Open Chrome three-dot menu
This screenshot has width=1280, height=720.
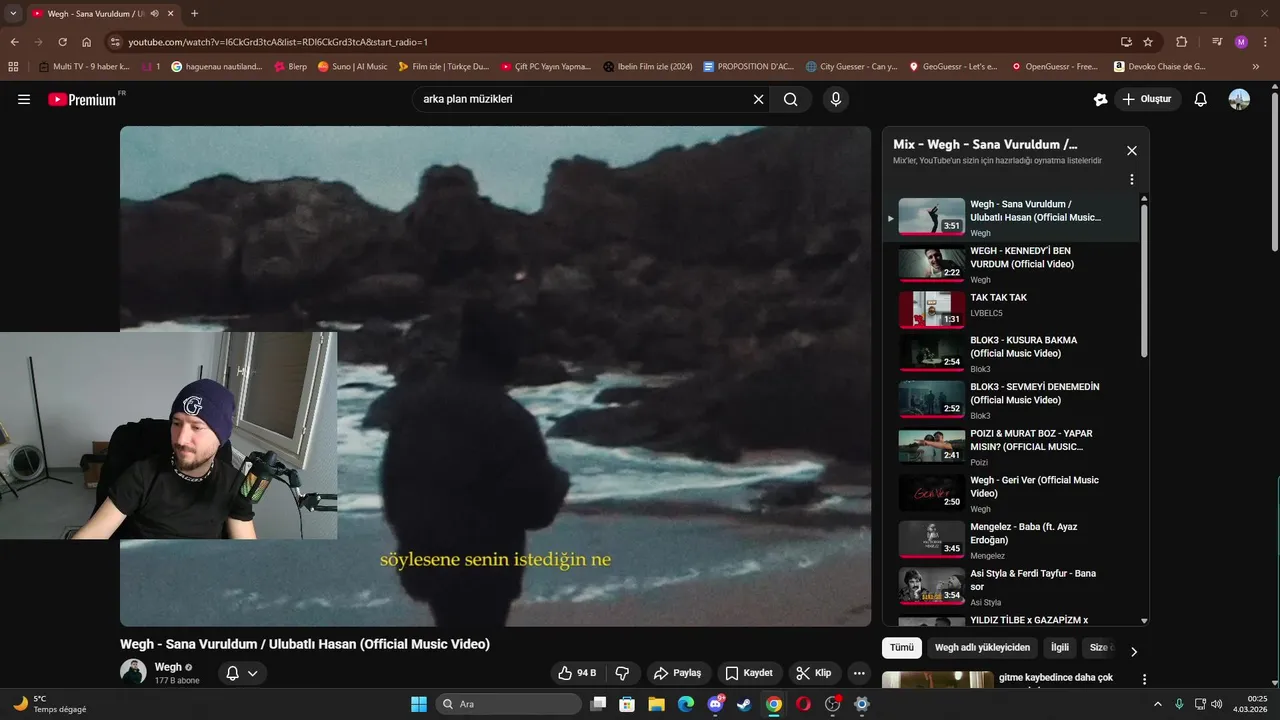(1265, 42)
